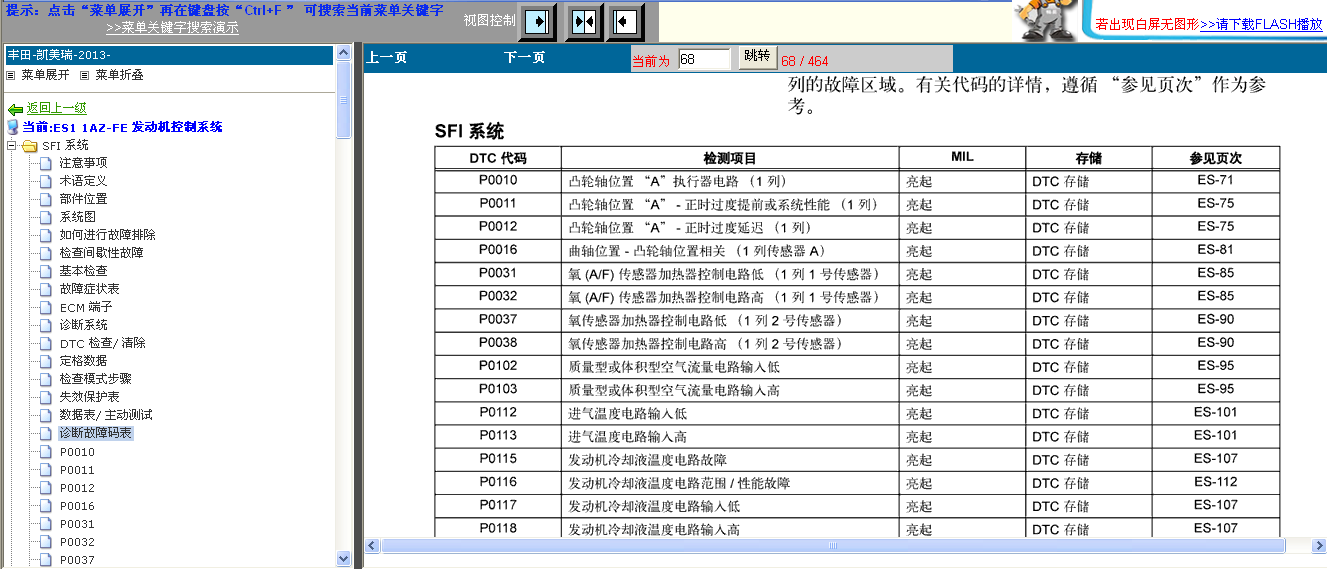The height and width of the screenshot is (569, 1327).
Task: Click the 请下载FLASH播放 link
Action: coord(1261,24)
